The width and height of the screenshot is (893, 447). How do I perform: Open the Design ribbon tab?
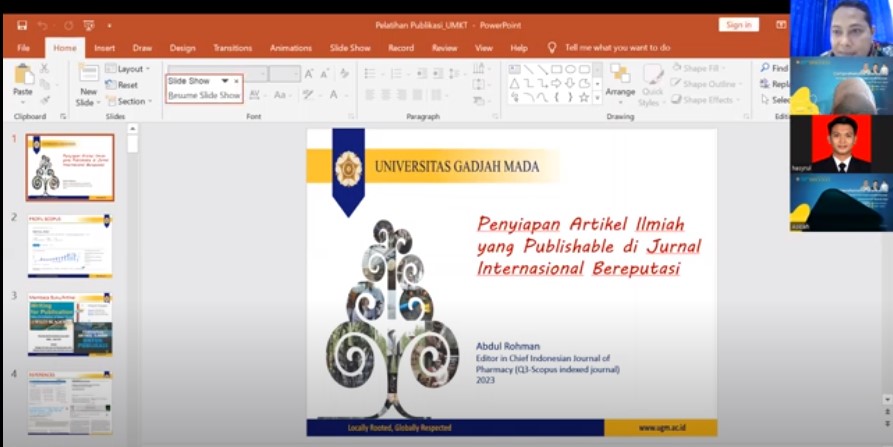click(x=182, y=48)
